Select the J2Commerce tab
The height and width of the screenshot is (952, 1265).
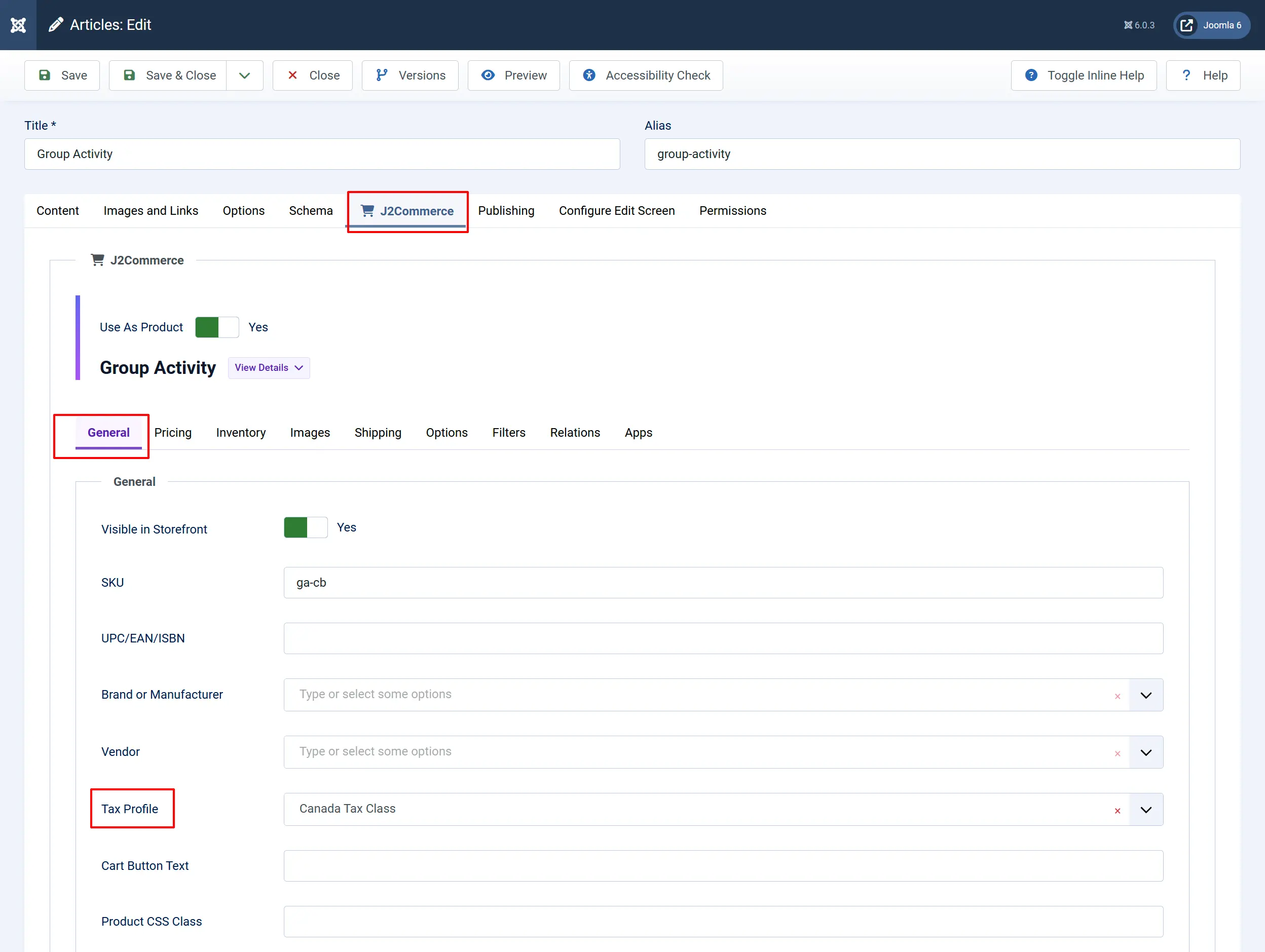(x=407, y=211)
